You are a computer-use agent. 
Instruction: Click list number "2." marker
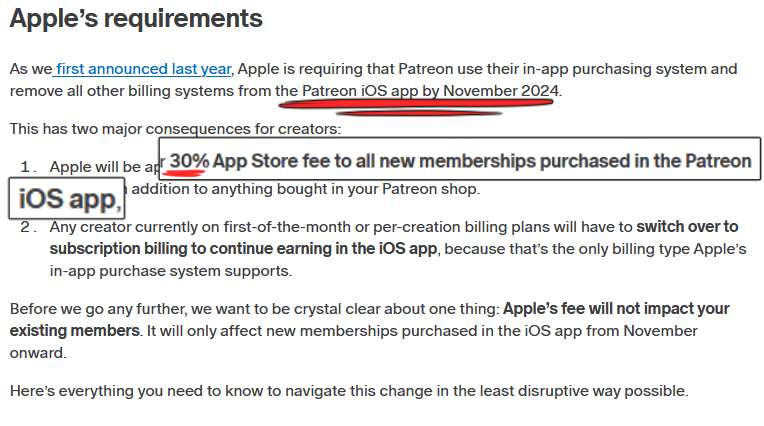point(29,227)
